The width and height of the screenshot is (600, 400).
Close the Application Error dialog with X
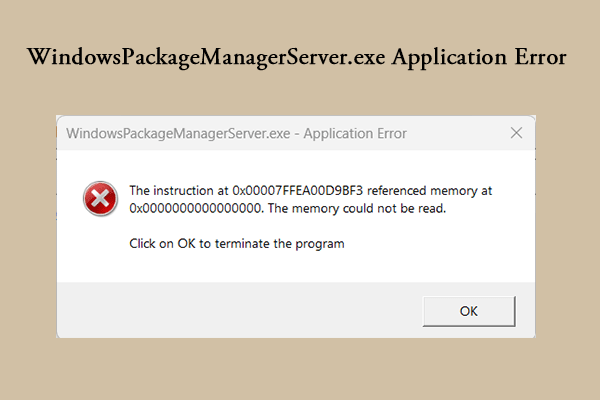(x=516, y=133)
